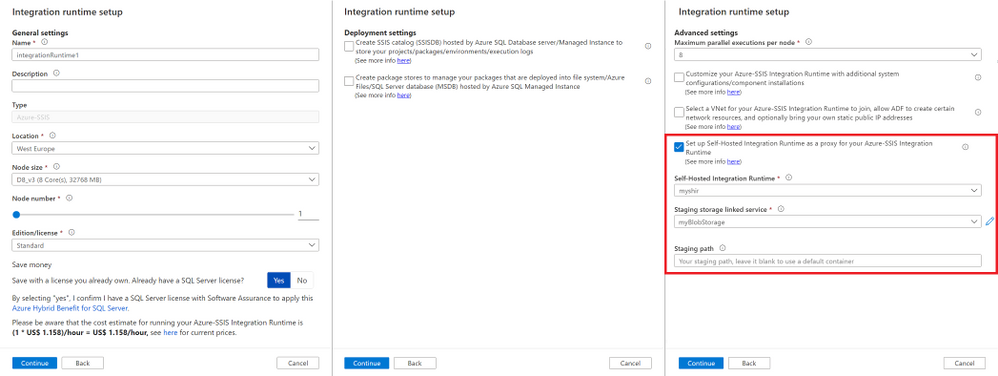
Task: Enable the Select a VNet checkbox
Action: (x=678, y=113)
